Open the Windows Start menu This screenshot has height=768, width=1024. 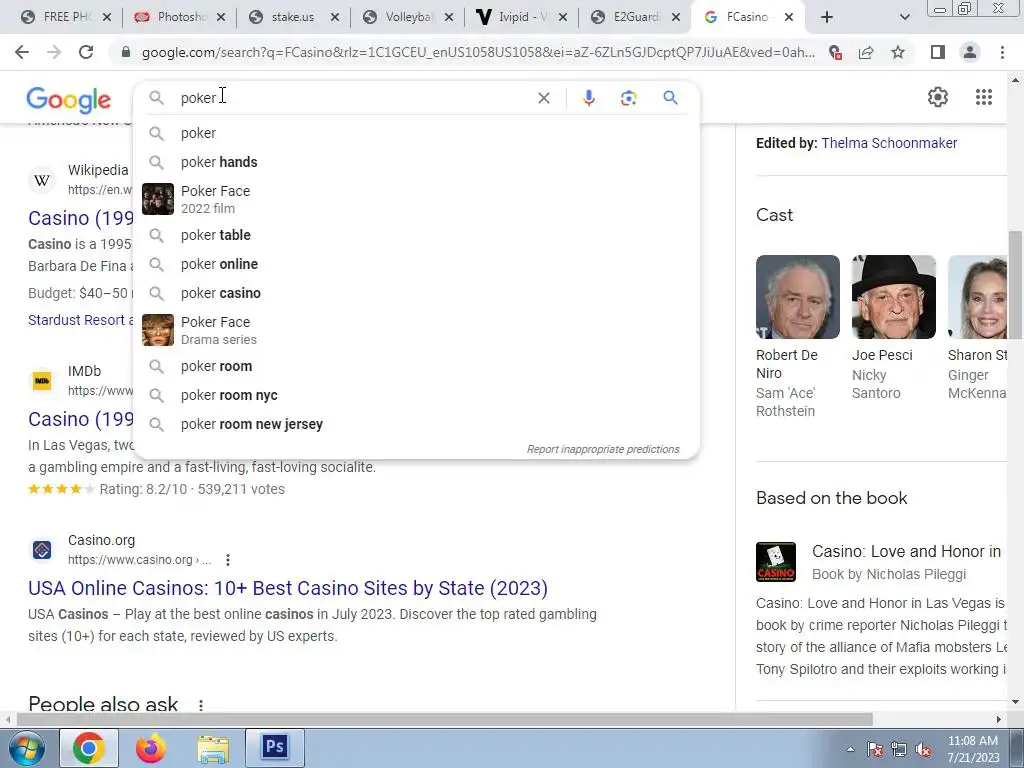coord(27,748)
